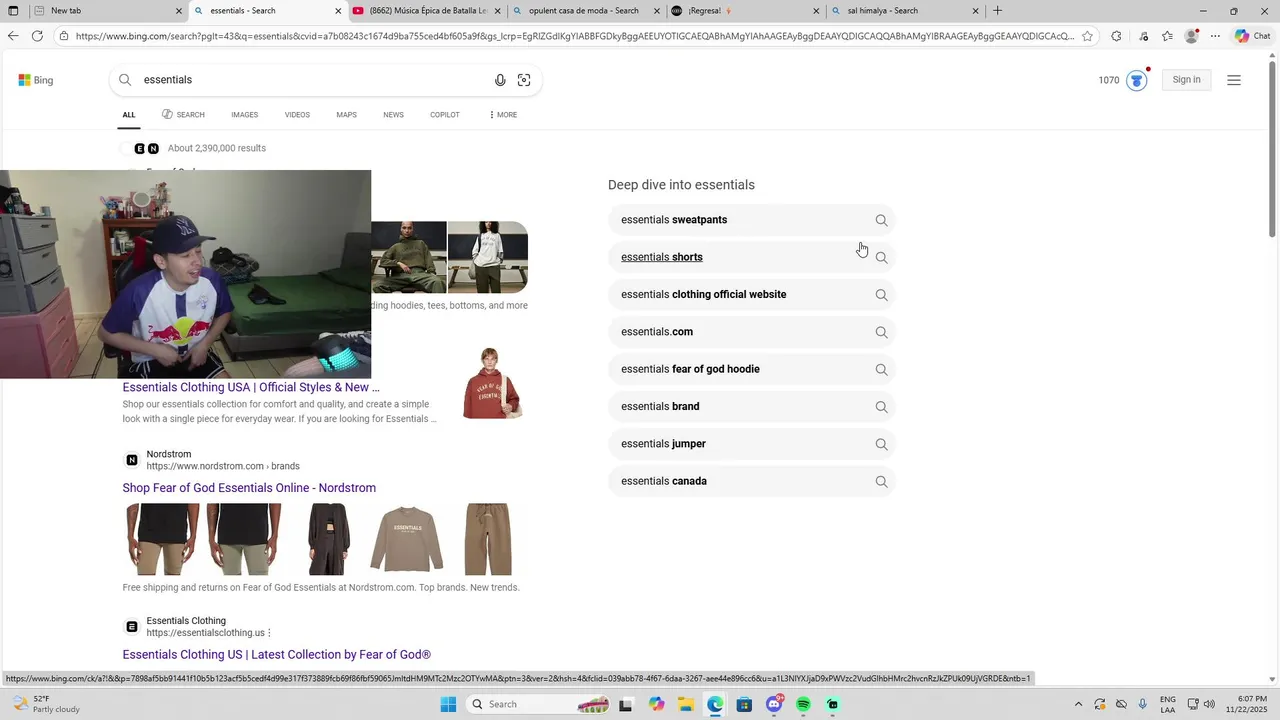This screenshot has width=1280, height=720.
Task: Open the Copilot Chat button
Action: 1253,36
